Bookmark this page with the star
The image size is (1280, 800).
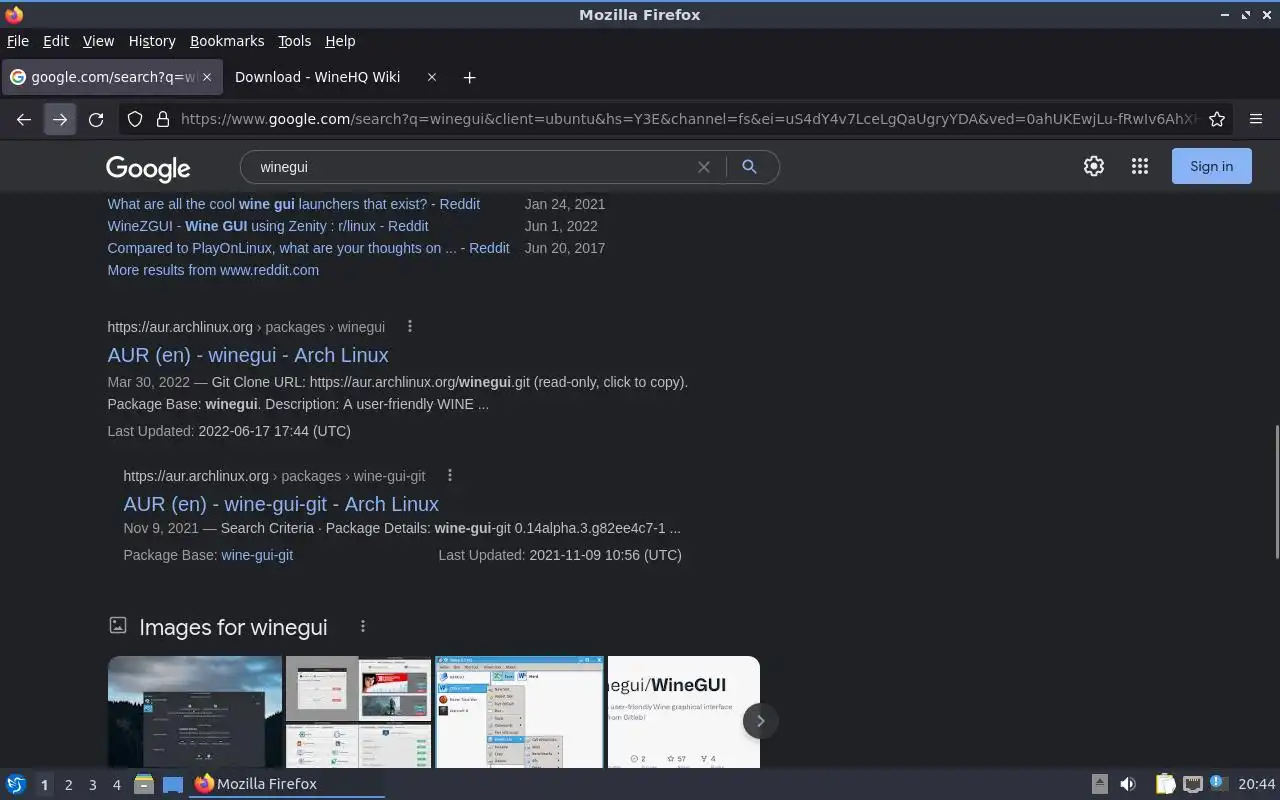[x=1217, y=119]
